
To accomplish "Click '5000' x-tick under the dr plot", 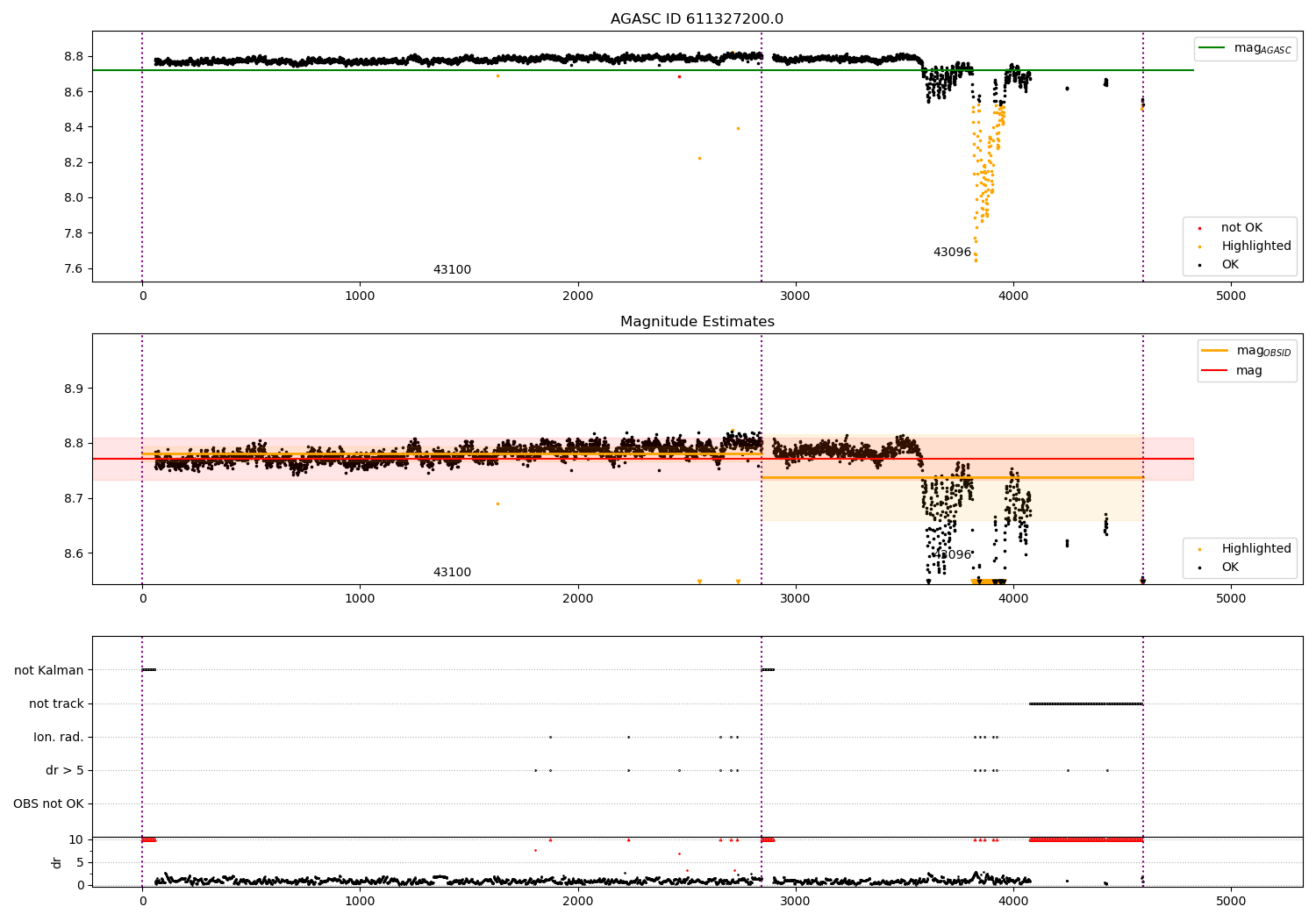I will (1231, 902).
